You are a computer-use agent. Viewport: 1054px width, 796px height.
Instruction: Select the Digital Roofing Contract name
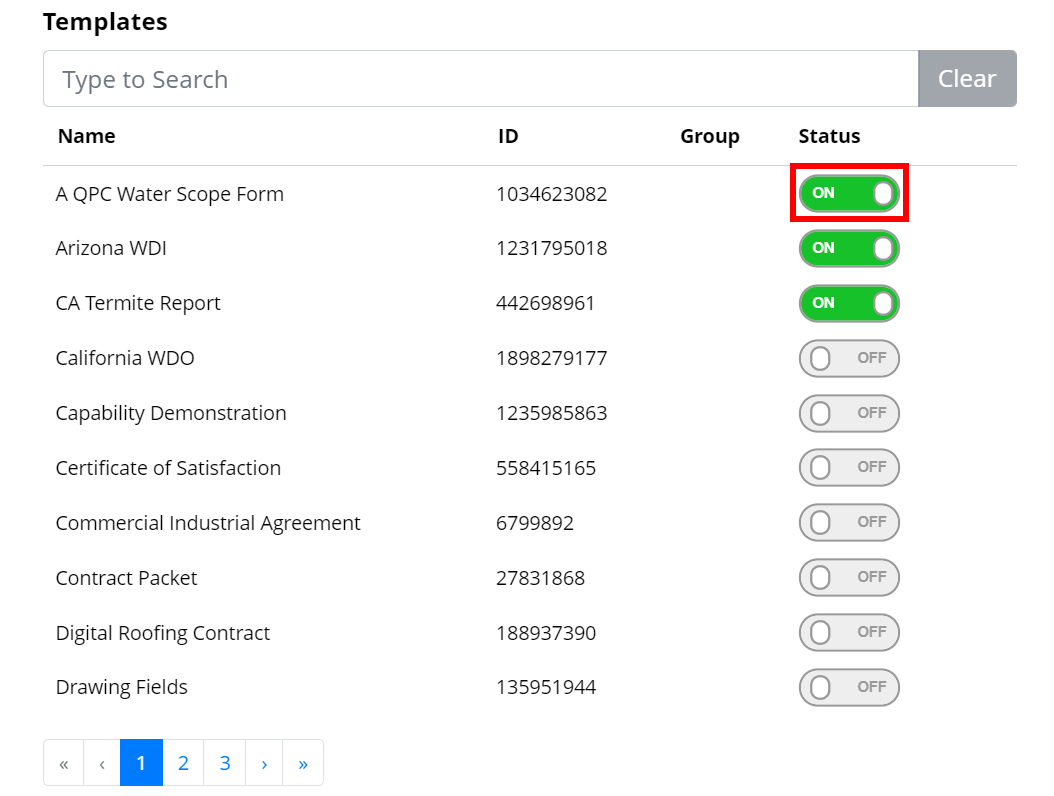tap(163, 633)
